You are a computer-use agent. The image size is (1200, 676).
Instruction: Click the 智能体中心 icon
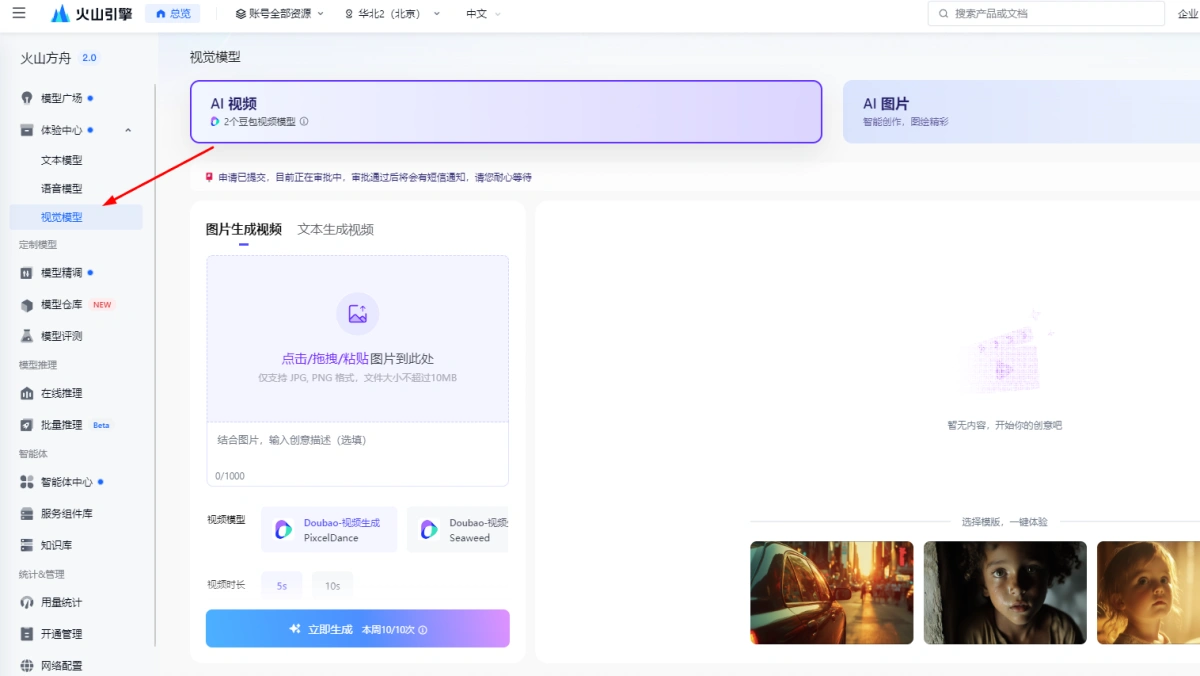(27, 482)
